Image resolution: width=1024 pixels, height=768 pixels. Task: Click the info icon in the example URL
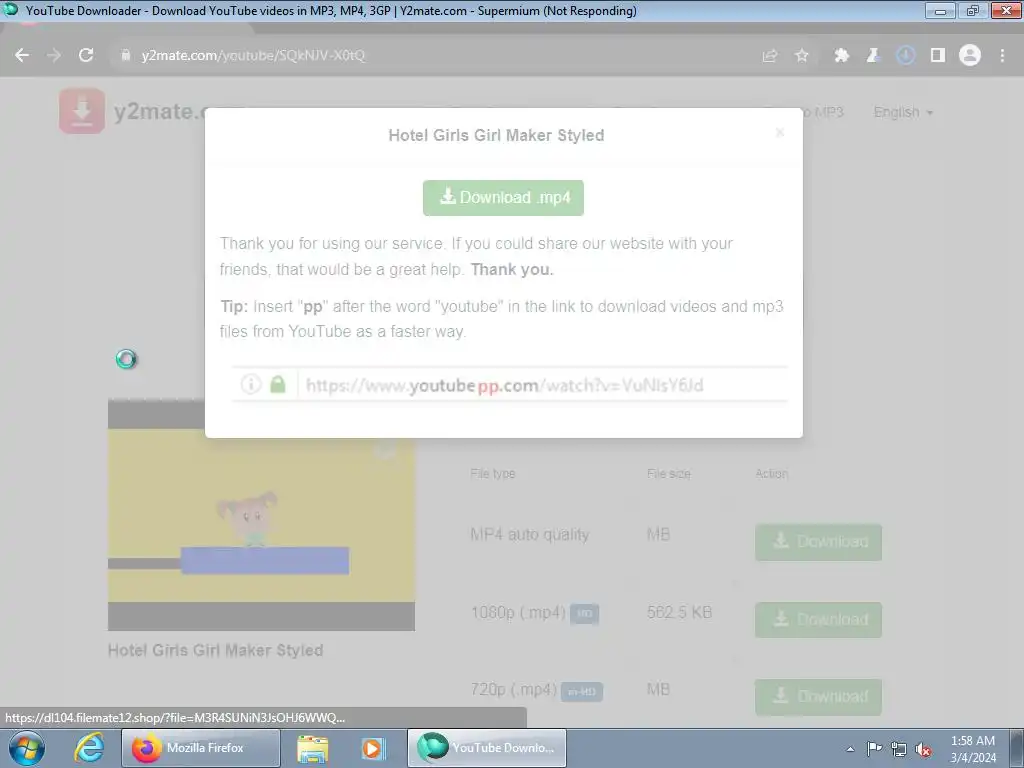coord(251,384)
